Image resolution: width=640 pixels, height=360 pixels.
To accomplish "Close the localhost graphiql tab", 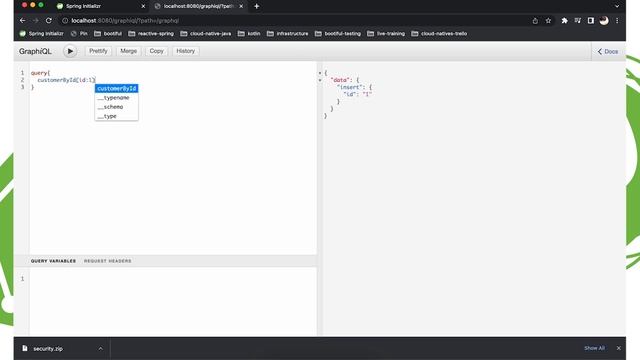I will 241,6.
